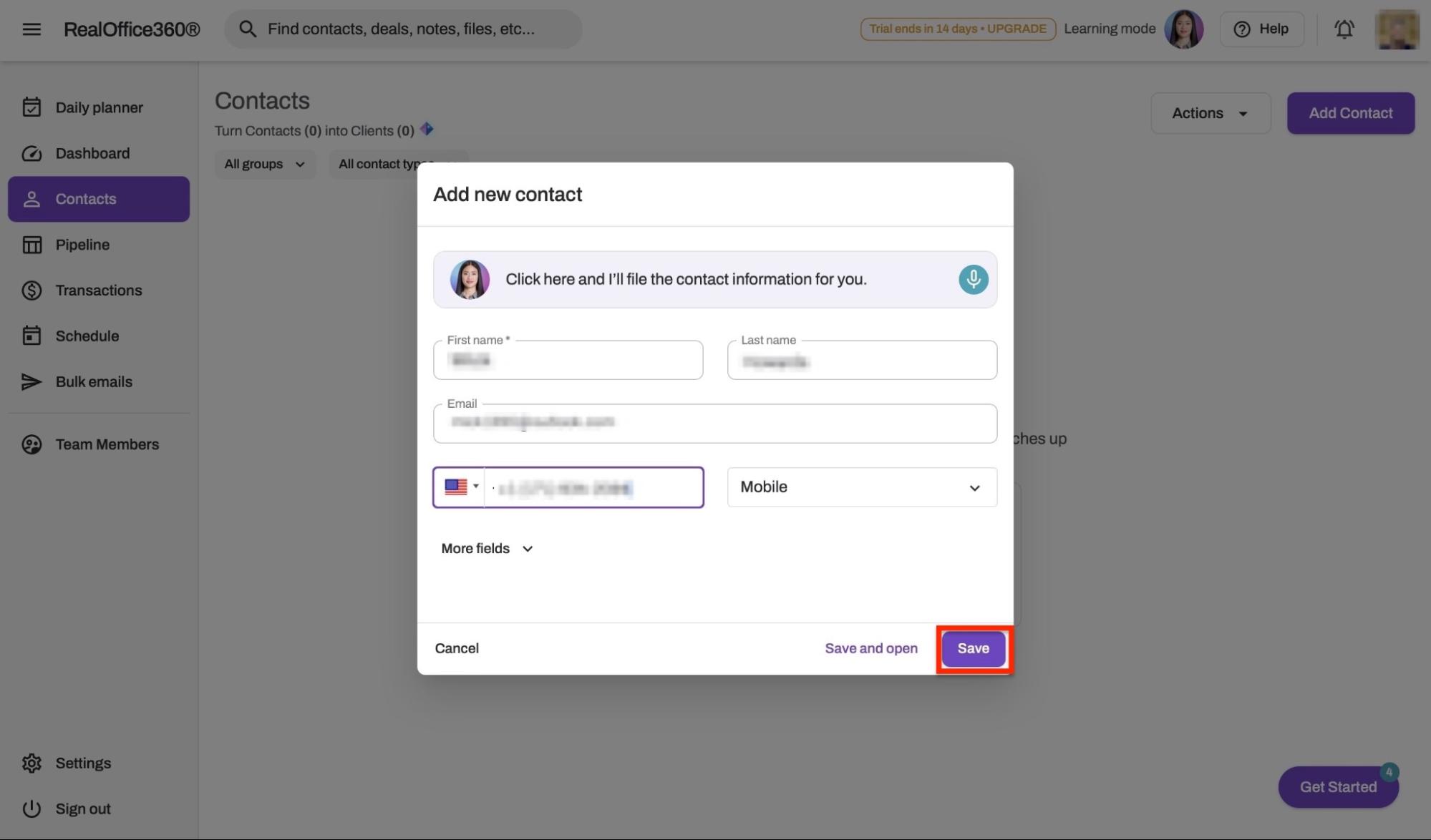Go to Bulk emails
The height and width of the screenshot is (840, 1431).
[x=94, y=381]
